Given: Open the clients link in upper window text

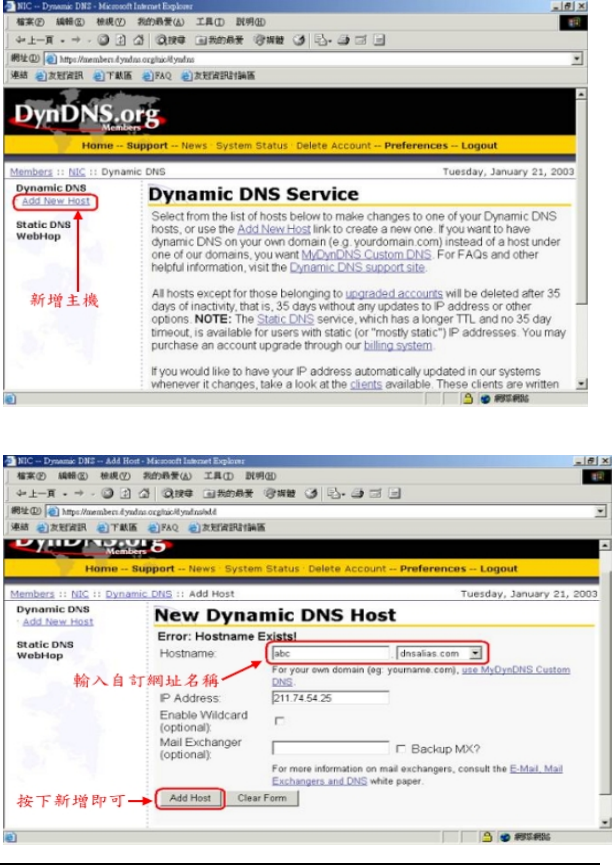Looking at the screenshot, I should 366,385.
